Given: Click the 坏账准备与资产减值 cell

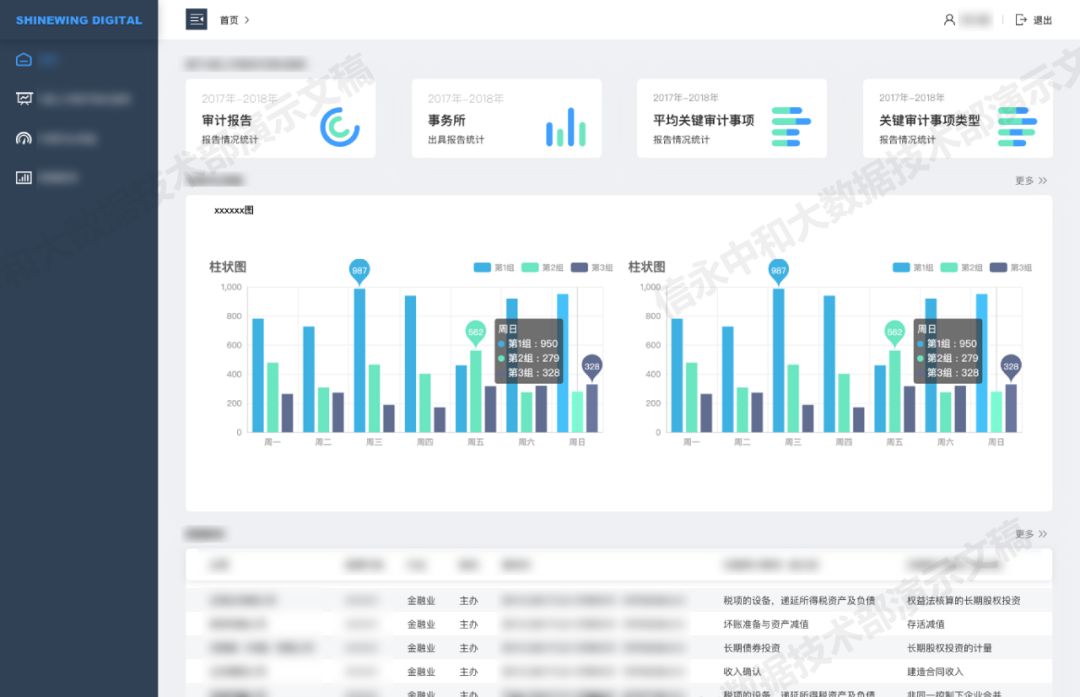Looking at the screenshot, I should click(766, 624).
